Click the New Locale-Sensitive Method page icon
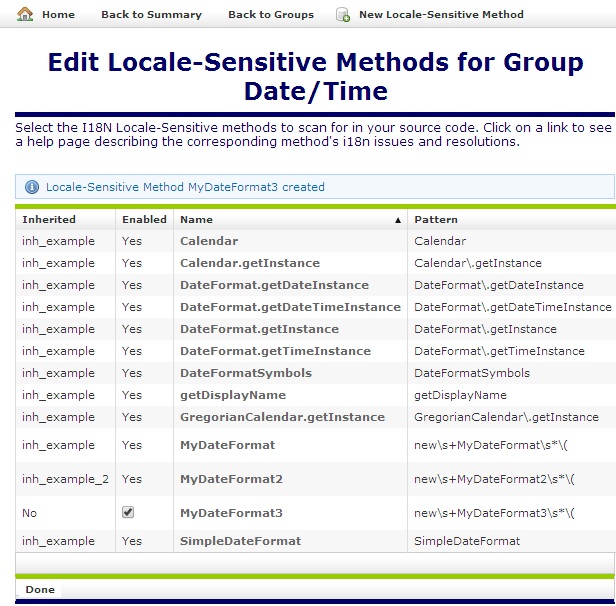 click(x=343, y=15)
